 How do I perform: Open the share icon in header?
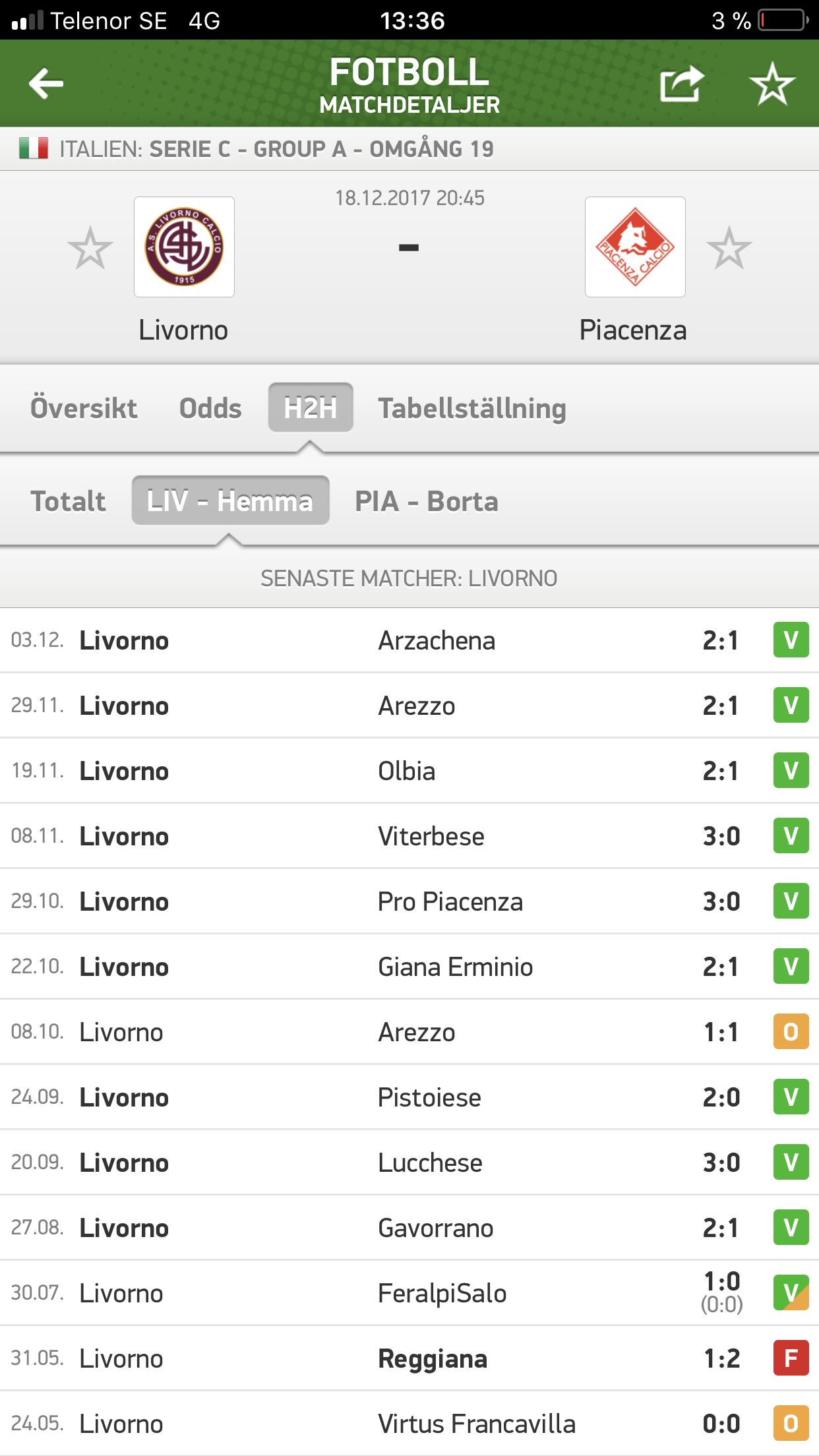pyautogui.click(x=682, y=83)
